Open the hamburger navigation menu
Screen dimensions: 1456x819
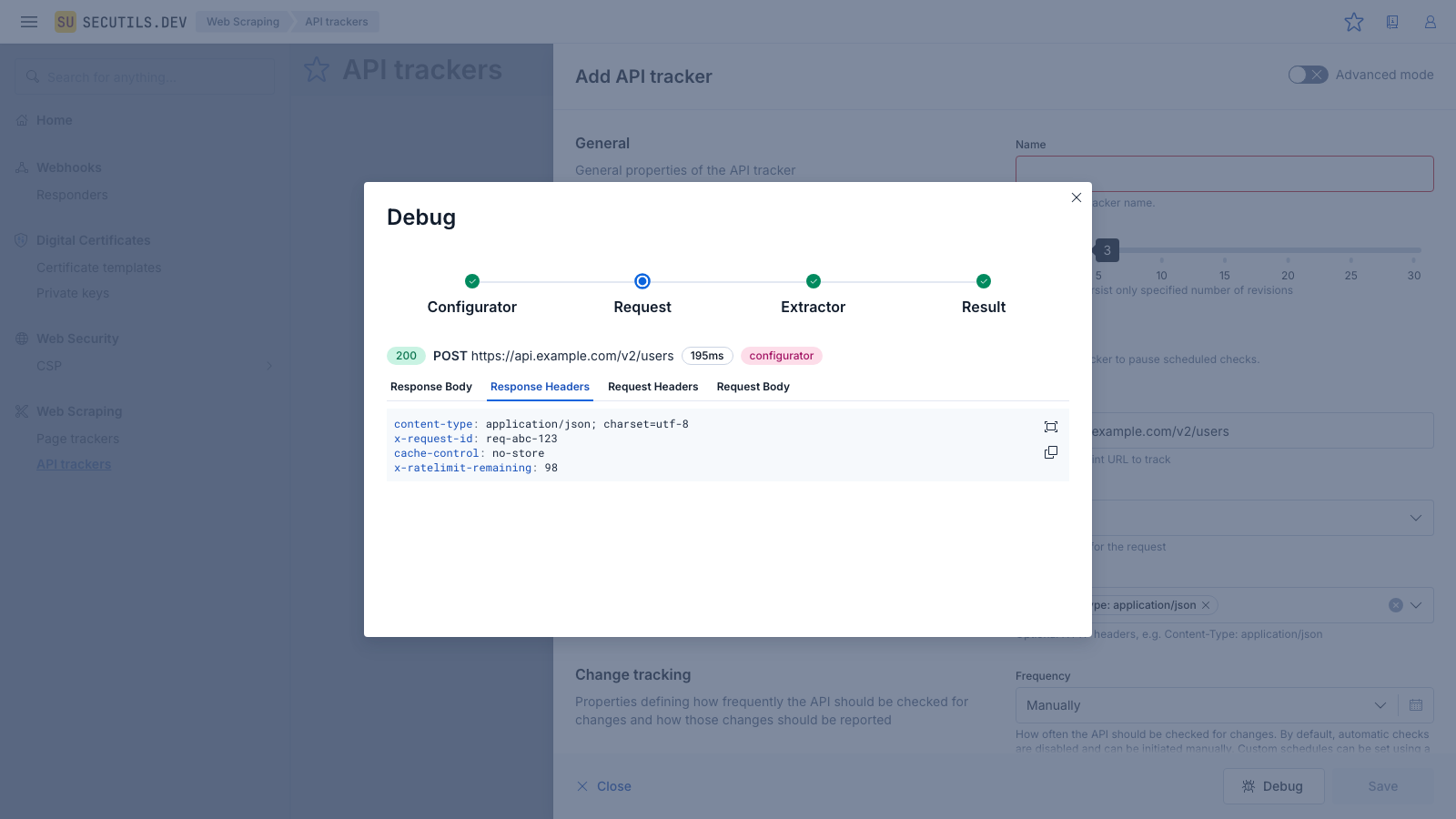(x=29, y=22)
